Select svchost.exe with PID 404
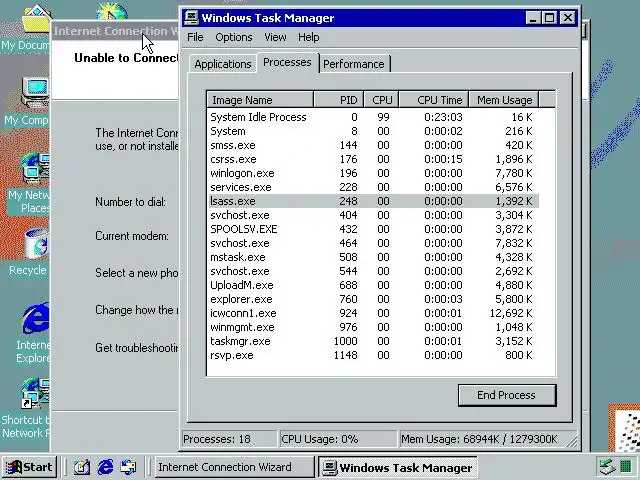Screen dimensions: 640x480 [x=373, y=215]
